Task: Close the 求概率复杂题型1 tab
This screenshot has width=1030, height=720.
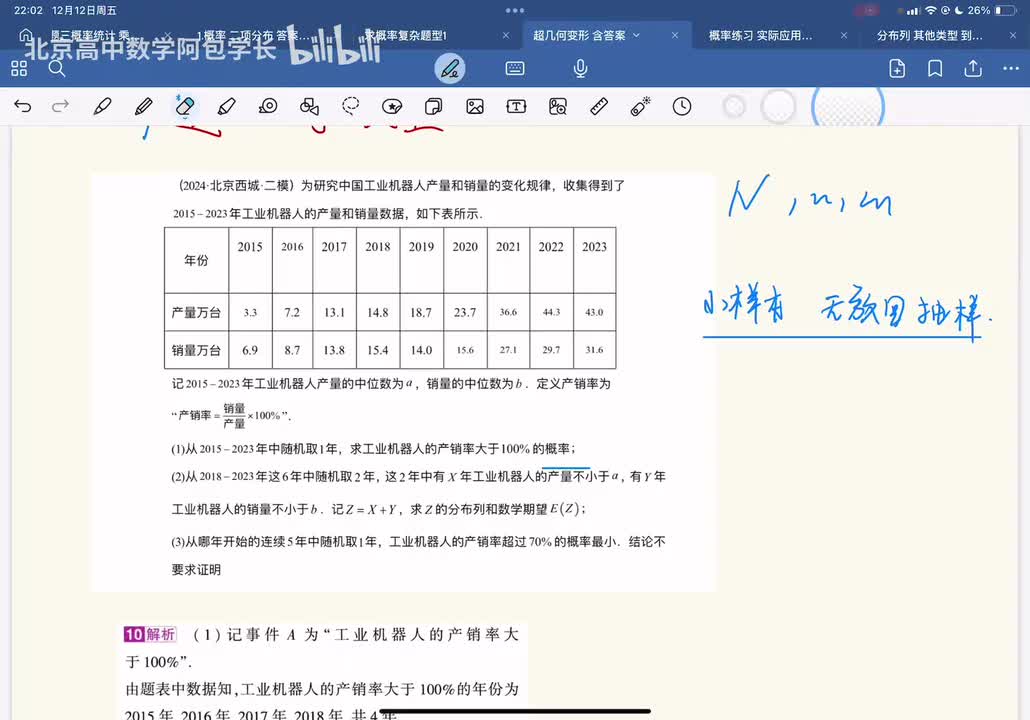Action: point(506,35)
